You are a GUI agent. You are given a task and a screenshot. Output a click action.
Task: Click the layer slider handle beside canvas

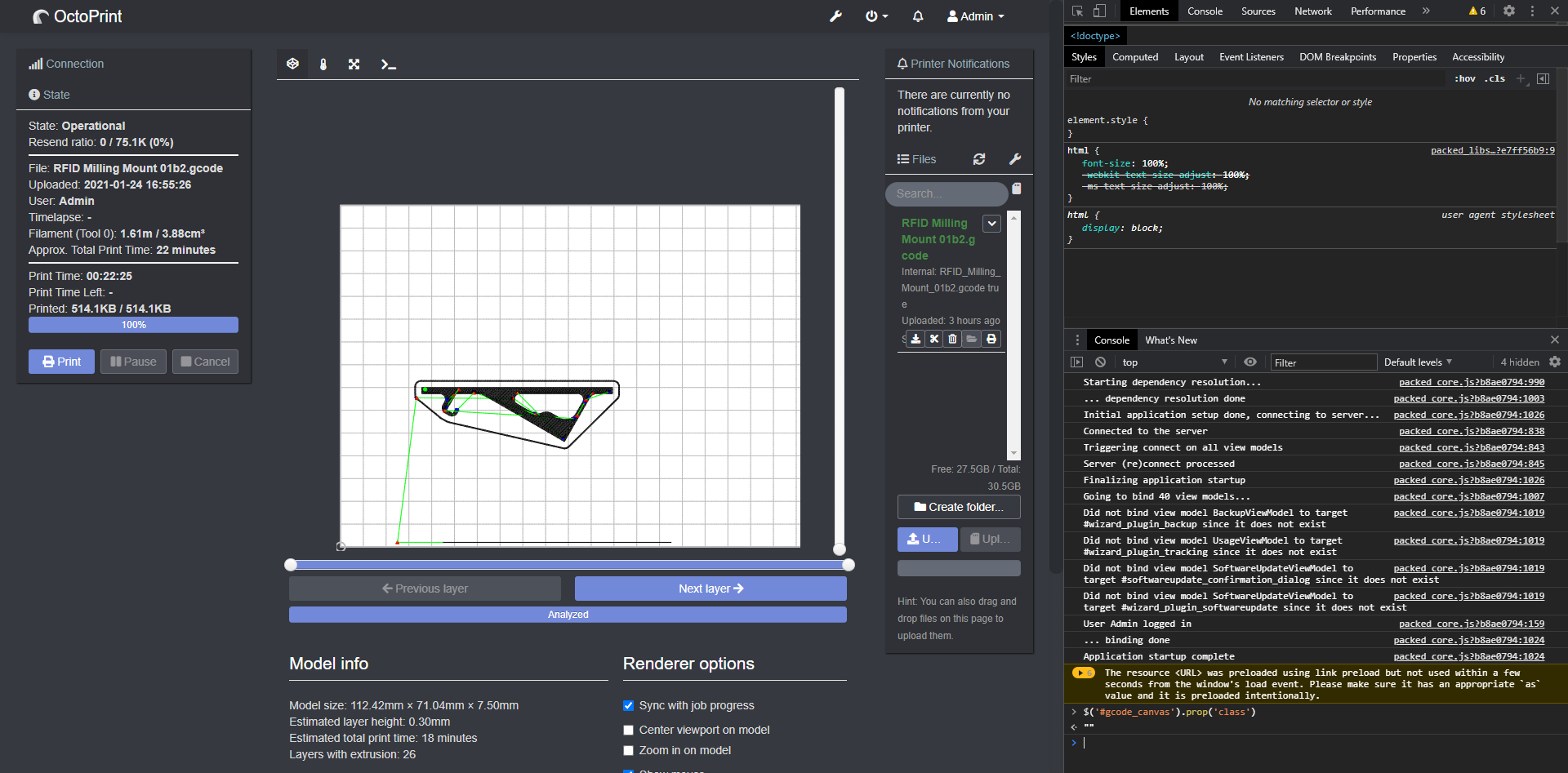point(840,549)
